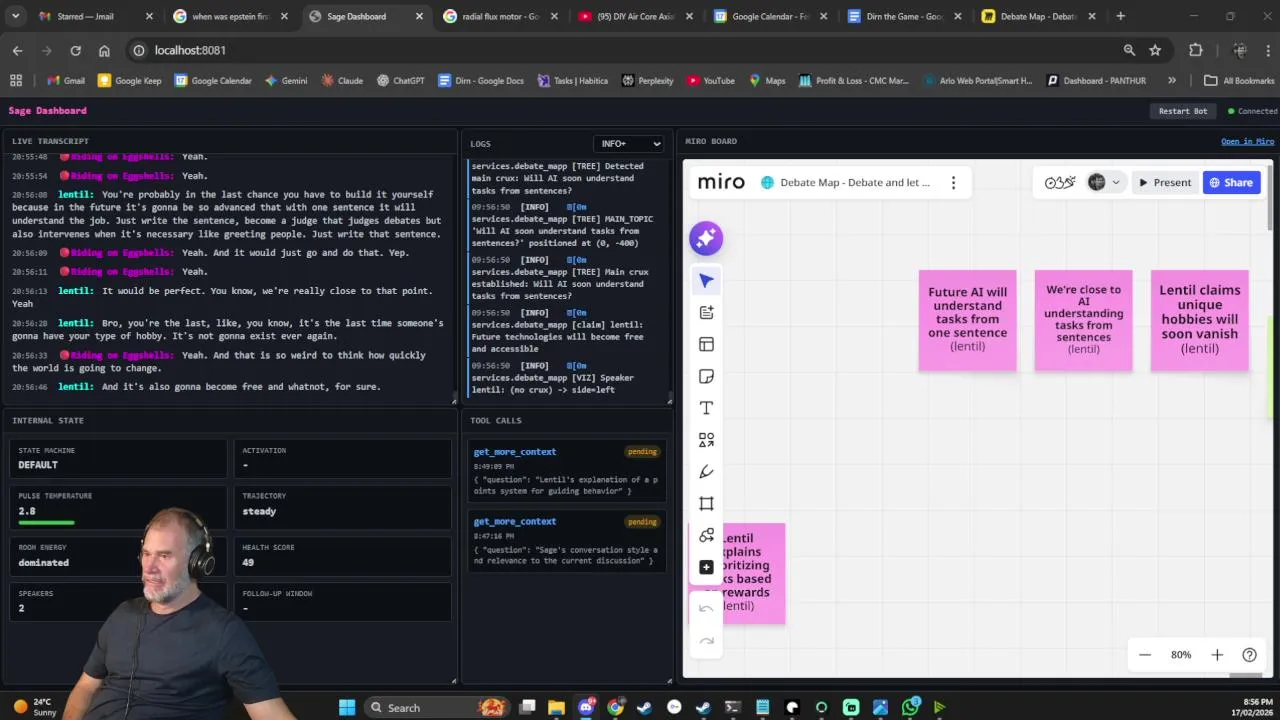Click second get_more_context tool call link

(x=514, y=522)
